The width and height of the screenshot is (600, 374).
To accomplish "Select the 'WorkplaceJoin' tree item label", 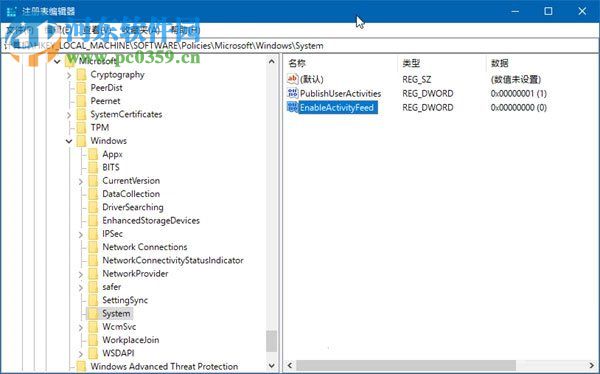I will [130, 340].
